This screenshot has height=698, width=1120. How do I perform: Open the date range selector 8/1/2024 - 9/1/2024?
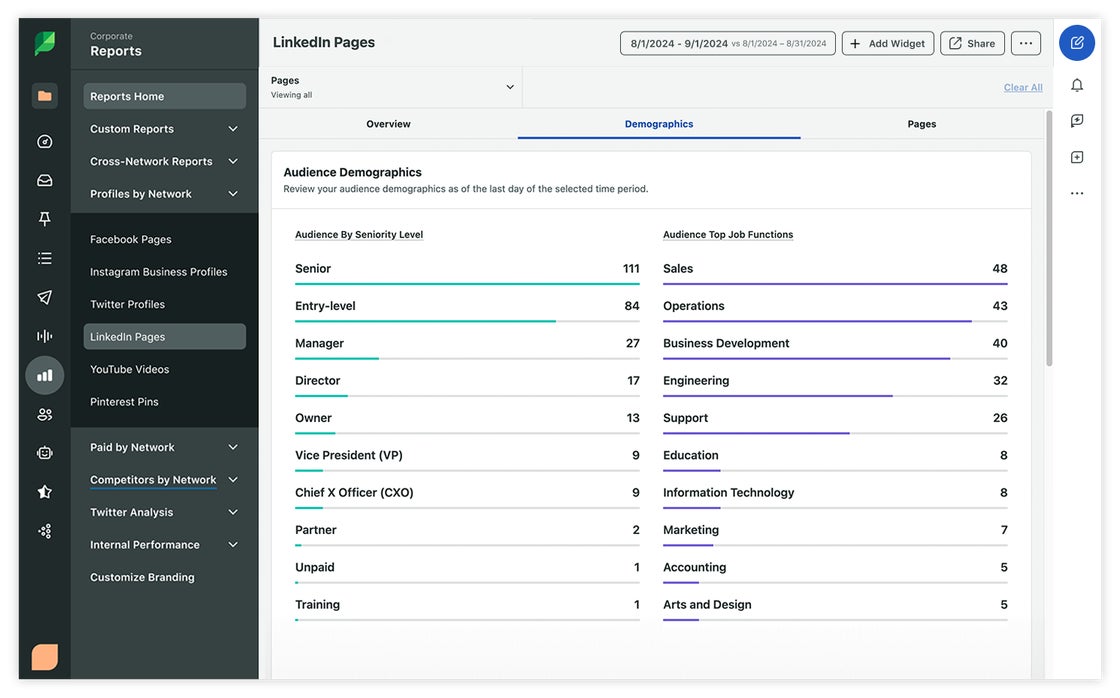click(x=727, y=43)
